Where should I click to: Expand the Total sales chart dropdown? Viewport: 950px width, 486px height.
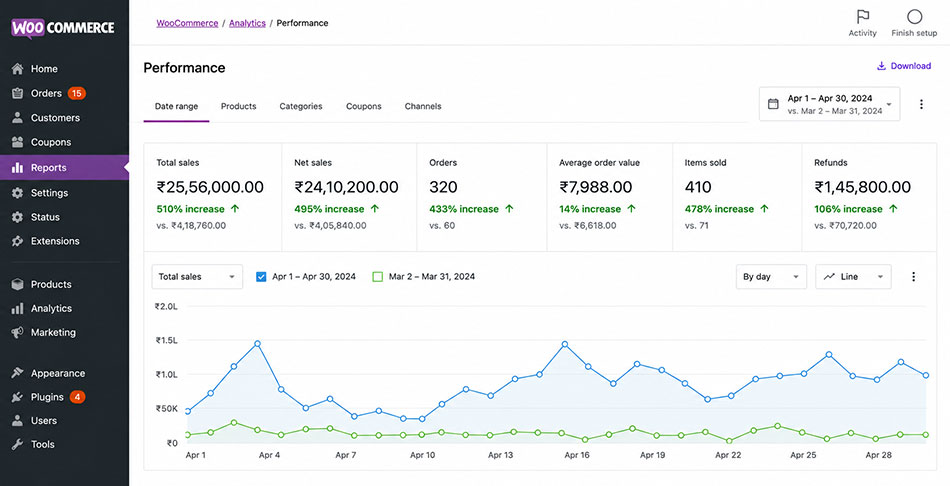tap(197, 276)
